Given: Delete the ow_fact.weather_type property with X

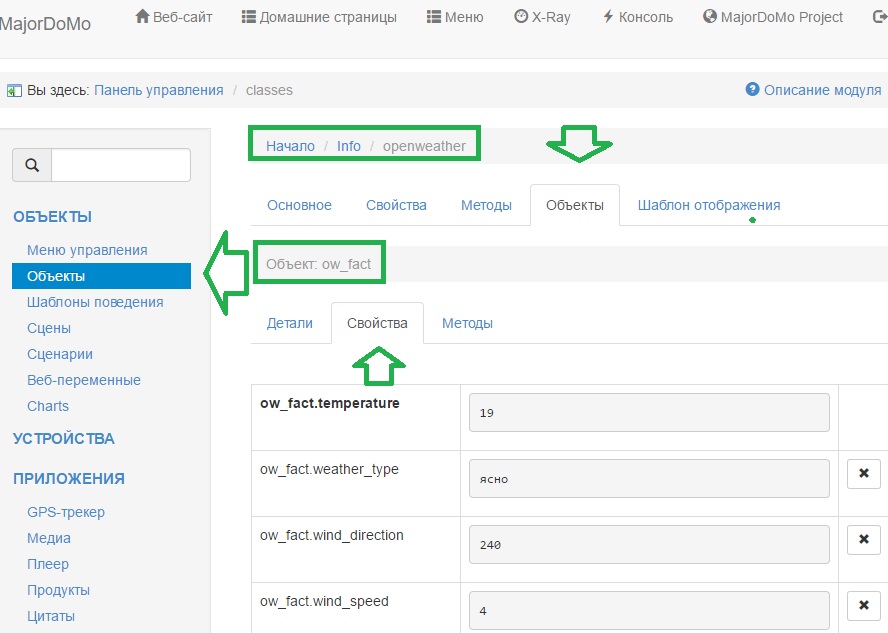Looking at the screenshot, I should click(x=864, y=473).
